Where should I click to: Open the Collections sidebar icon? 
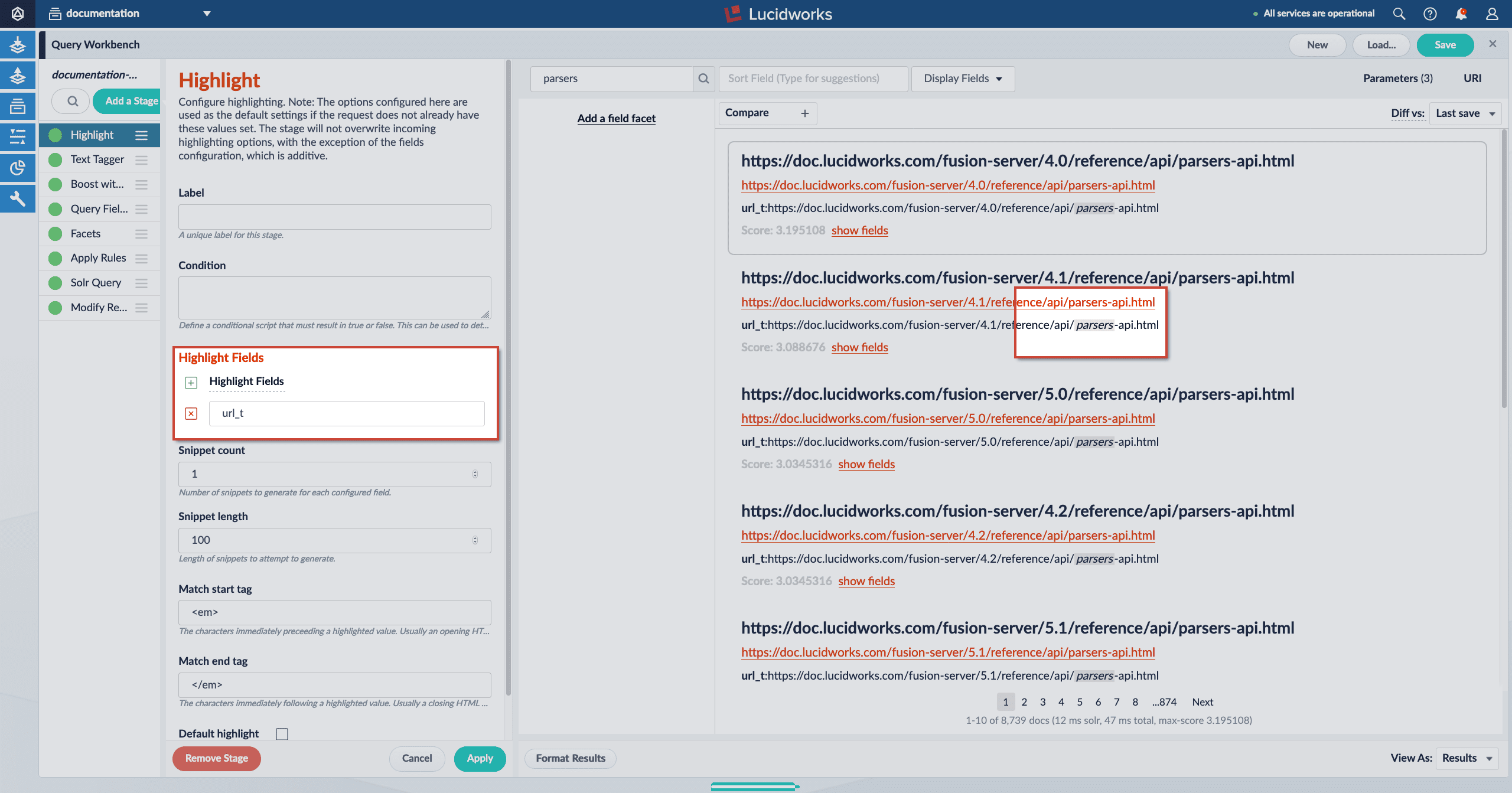point(18,106)
